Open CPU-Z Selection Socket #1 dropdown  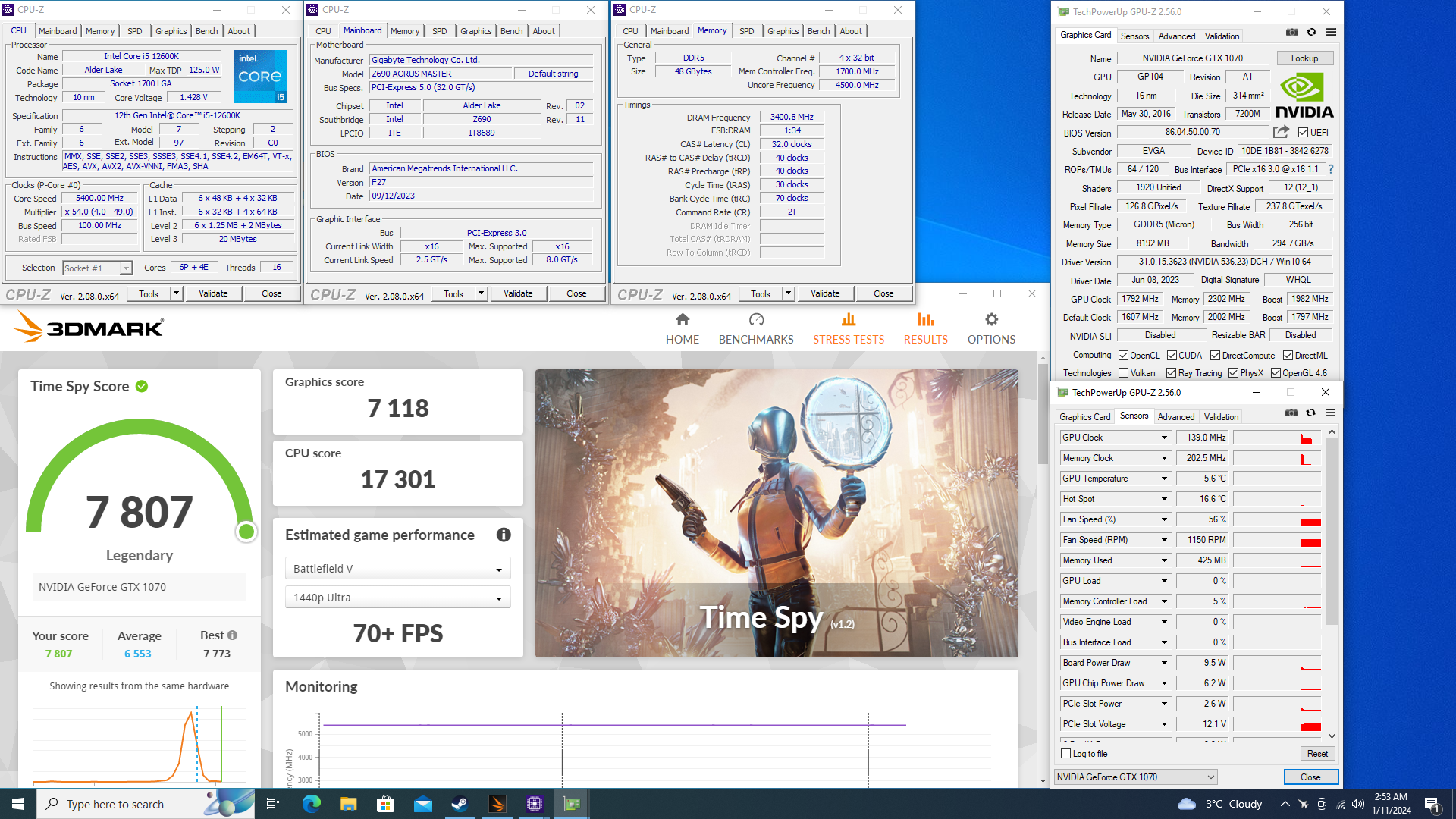tap(97, 268)
